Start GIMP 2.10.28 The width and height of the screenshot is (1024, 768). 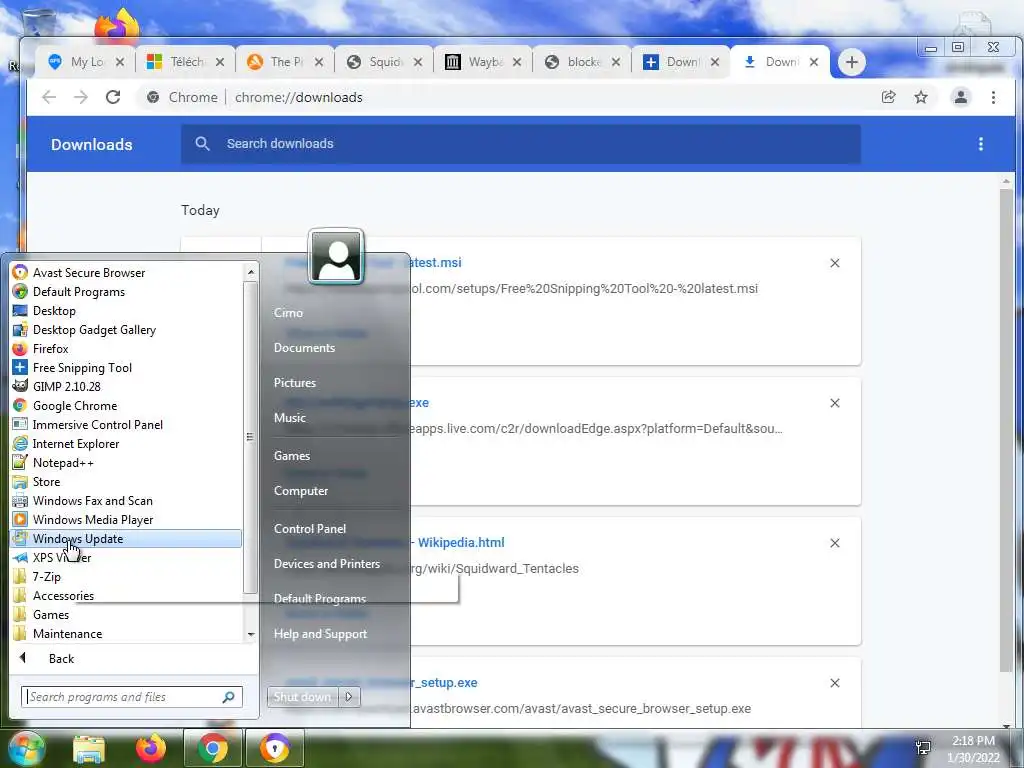[67, 387]
